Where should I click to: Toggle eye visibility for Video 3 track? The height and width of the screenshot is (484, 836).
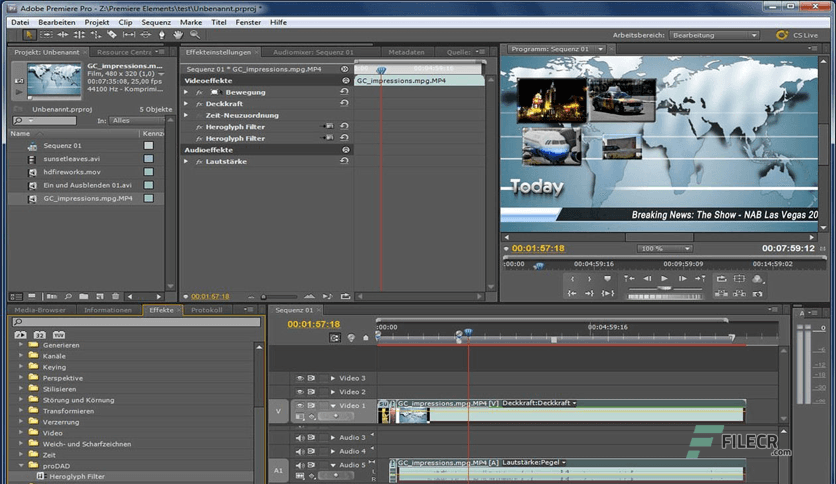click(x=299, y=378)
